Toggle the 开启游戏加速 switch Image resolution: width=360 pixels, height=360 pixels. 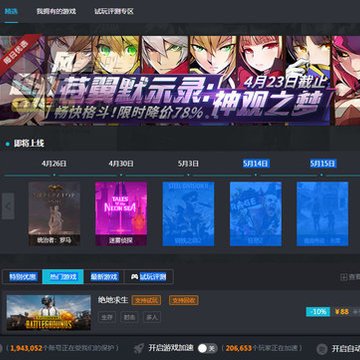tap(207, 349)
